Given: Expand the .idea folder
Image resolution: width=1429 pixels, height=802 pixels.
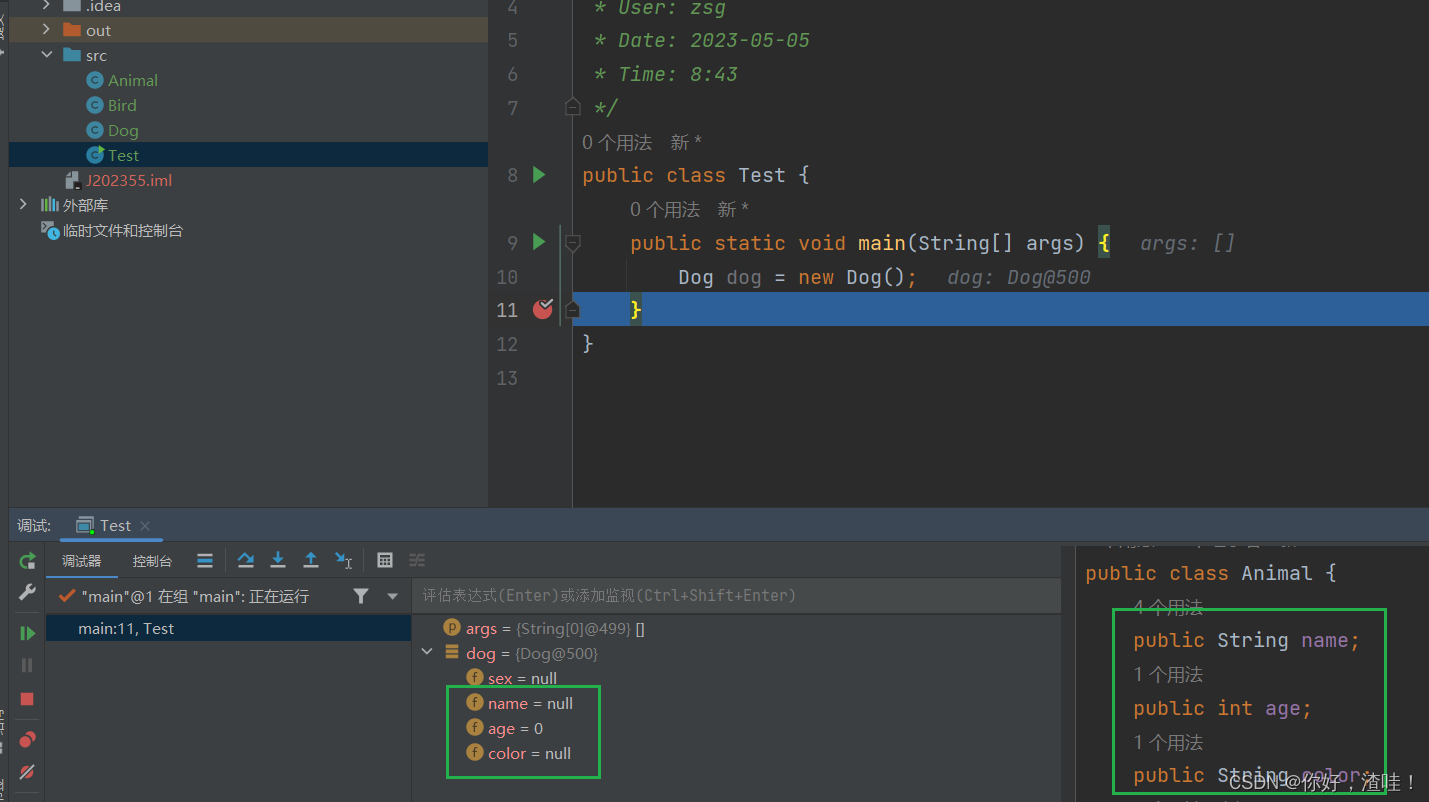Looking at the screenshot, I should [x=47, y=6].
